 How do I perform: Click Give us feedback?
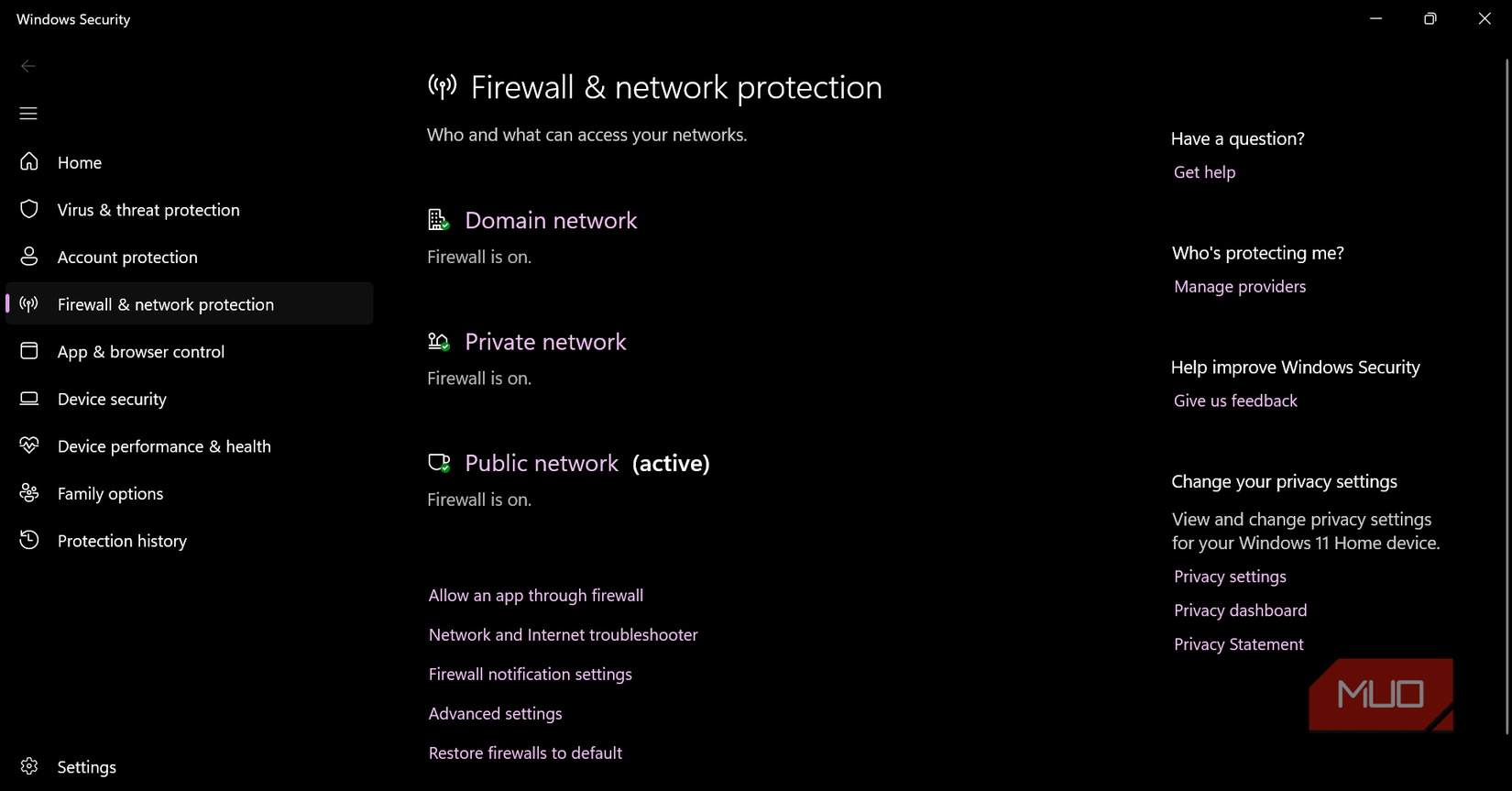[1234, 401]
